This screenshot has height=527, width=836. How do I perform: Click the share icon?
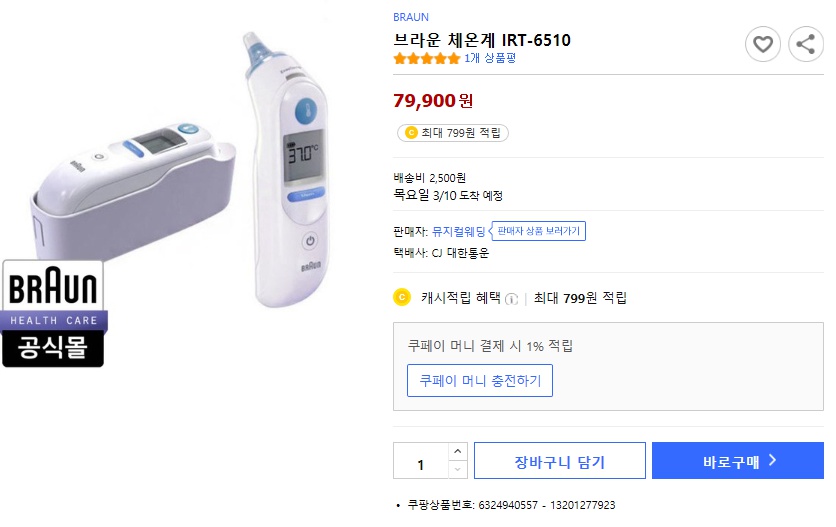(x=805, y=44)
